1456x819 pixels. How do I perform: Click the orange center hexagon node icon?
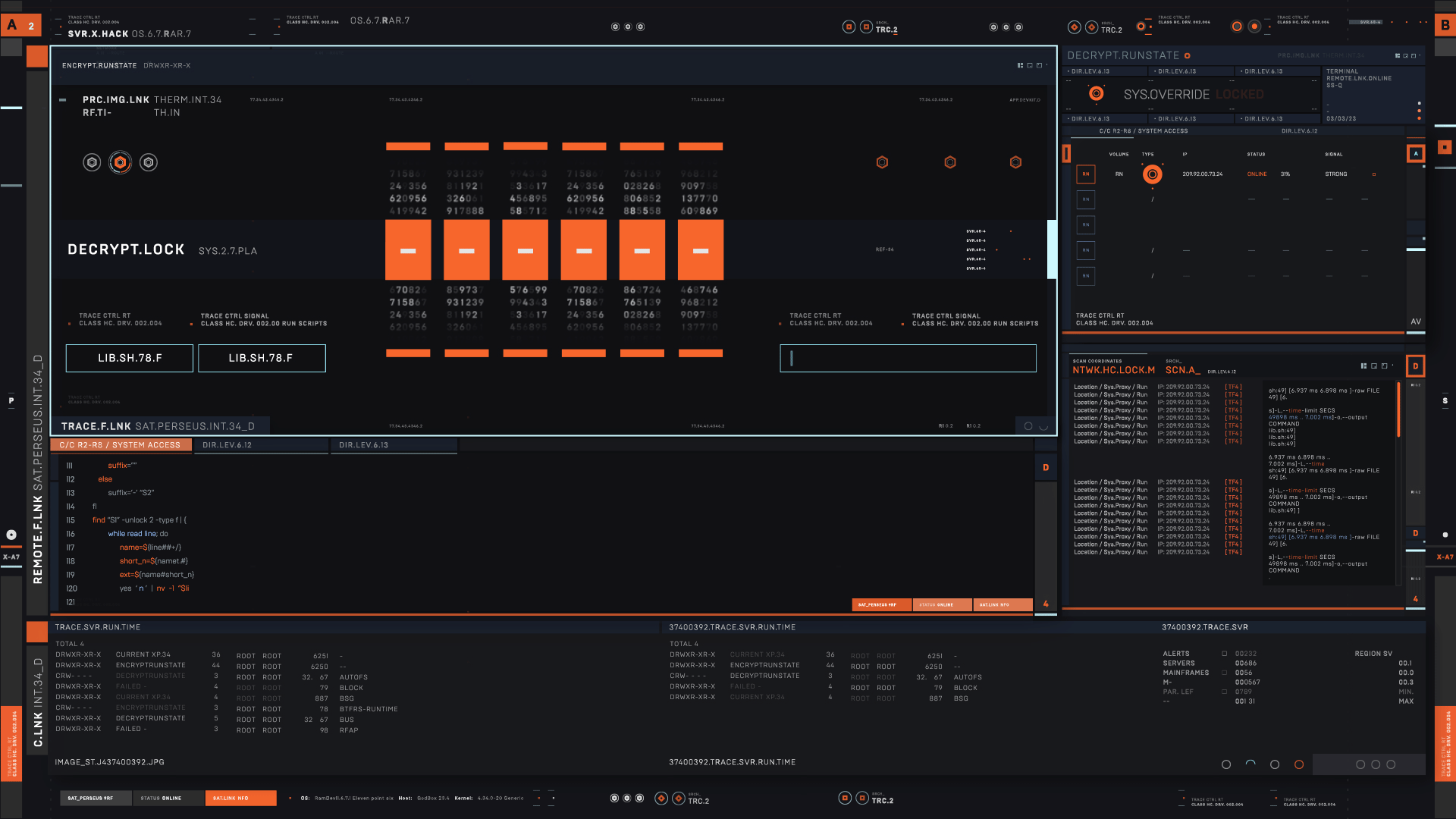click(120, 162)
